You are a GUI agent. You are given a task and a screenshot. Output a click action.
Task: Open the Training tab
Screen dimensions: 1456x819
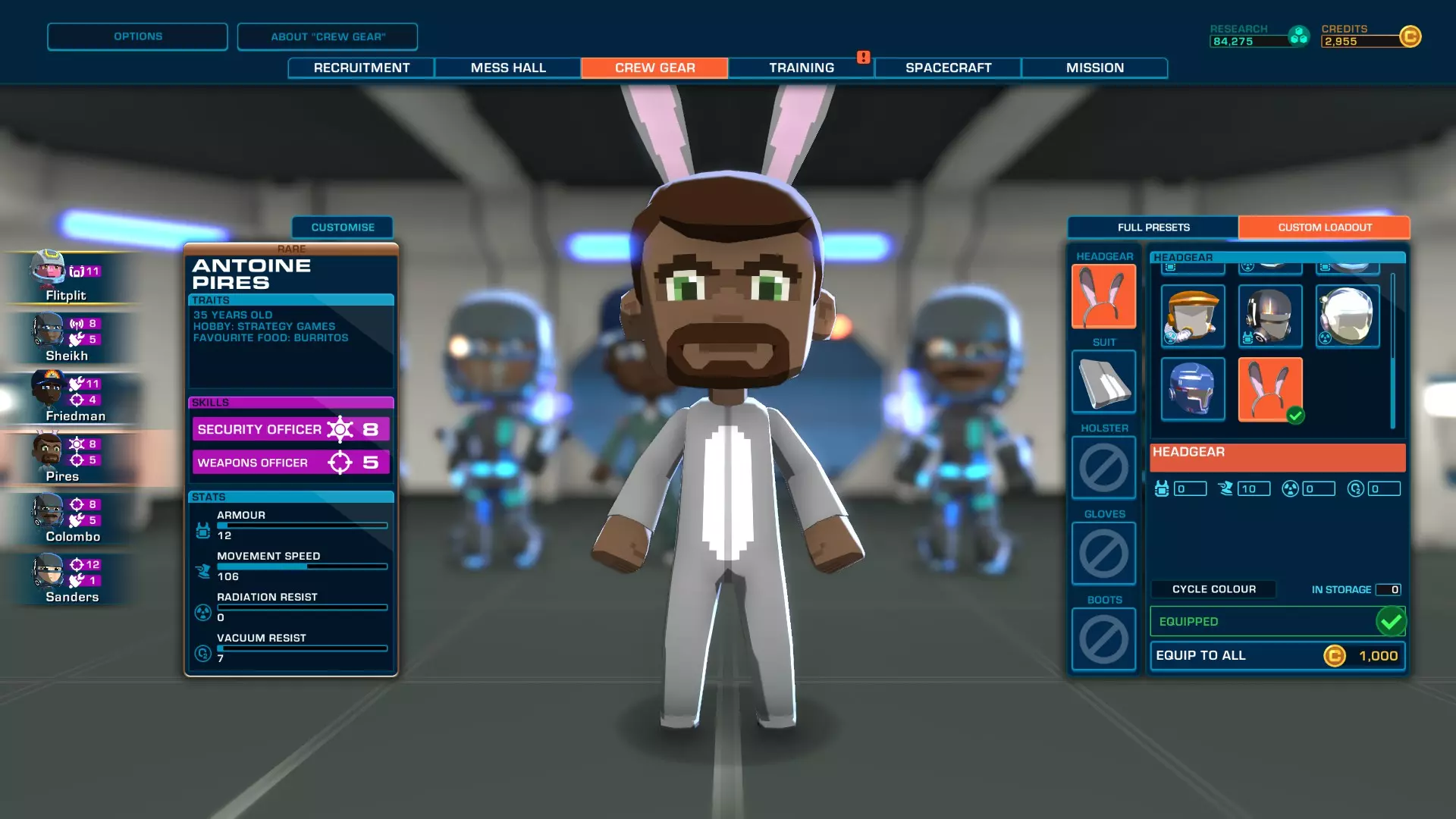tap(801, 67)
